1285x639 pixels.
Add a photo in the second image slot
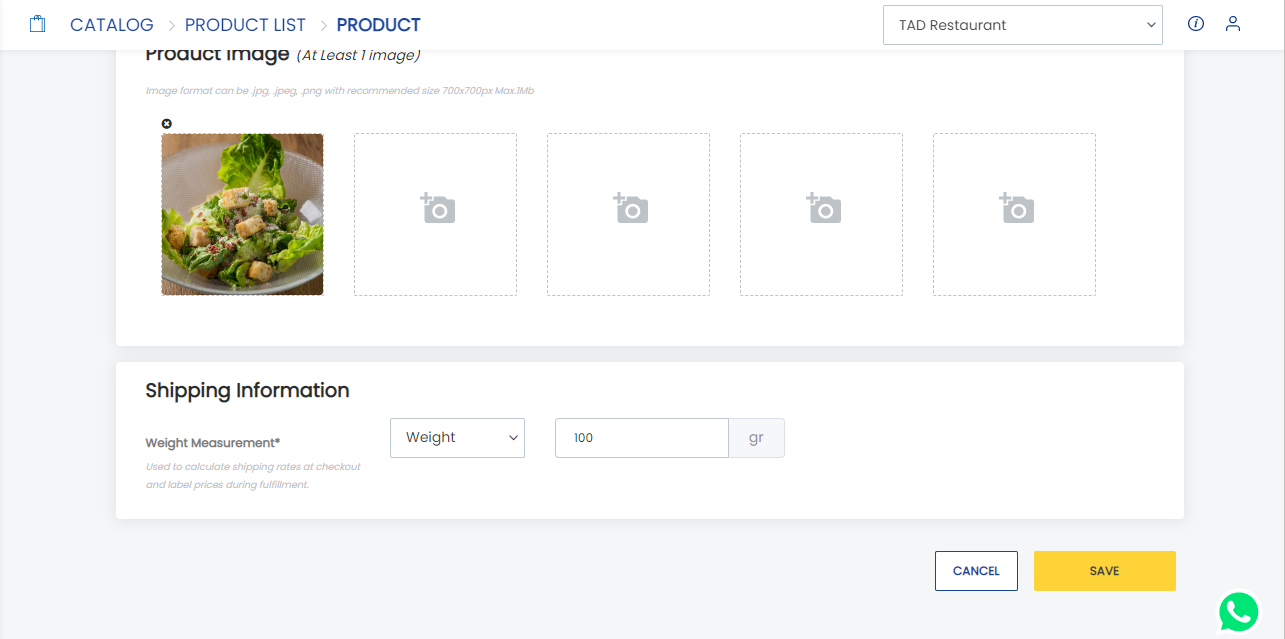tap(435, 214)
